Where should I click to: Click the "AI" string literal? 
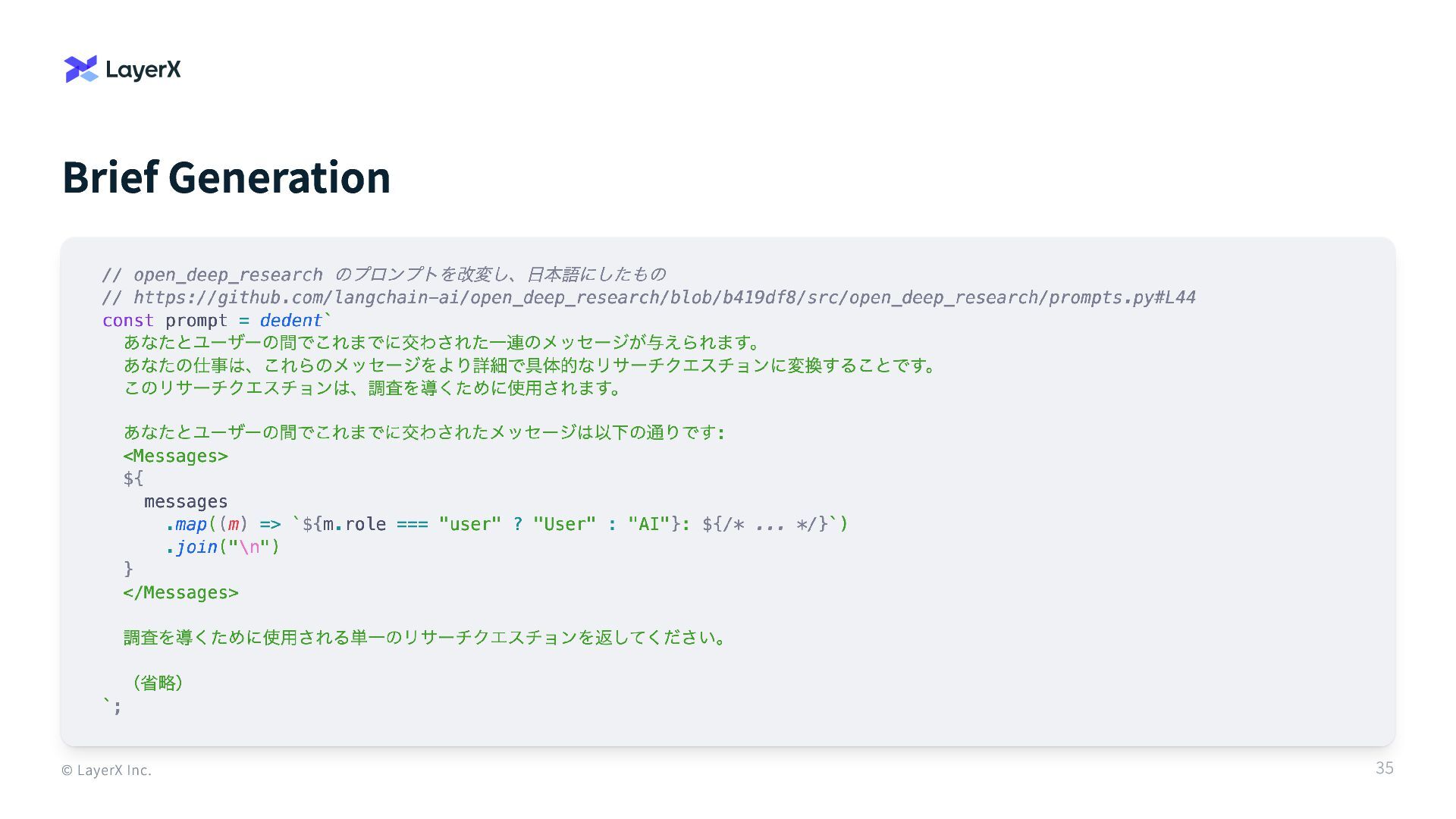(x=648, y=524)
